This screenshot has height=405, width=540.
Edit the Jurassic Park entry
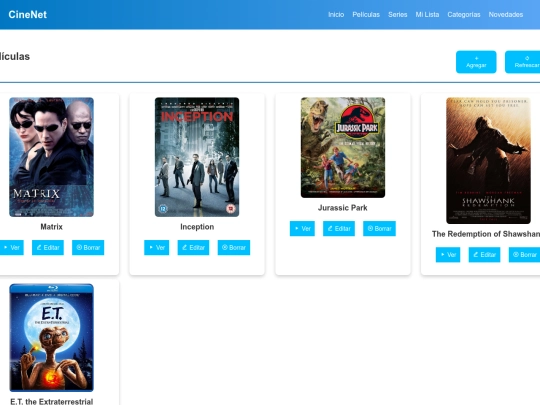[x=339, y=229]
